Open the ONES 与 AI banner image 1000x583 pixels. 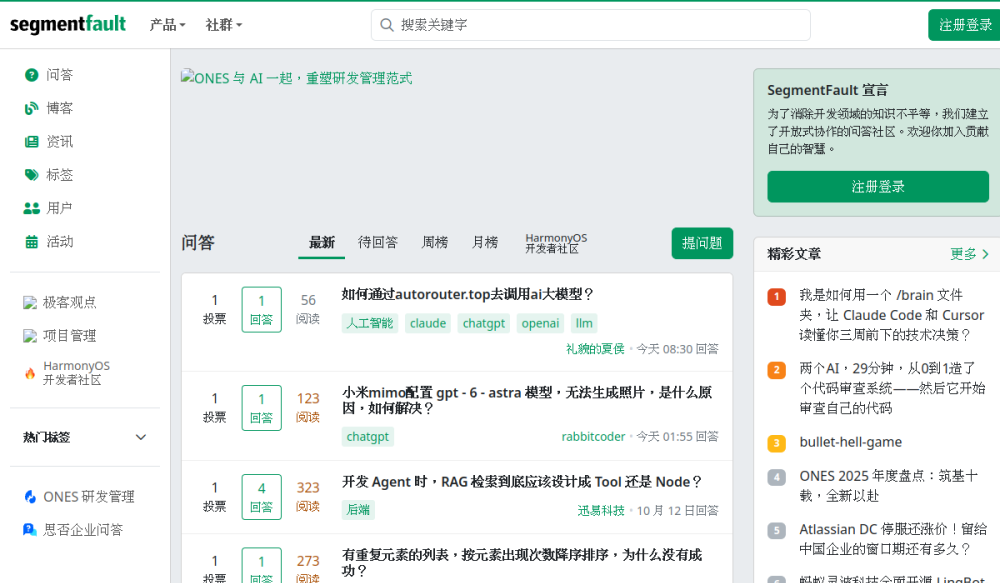297,78
